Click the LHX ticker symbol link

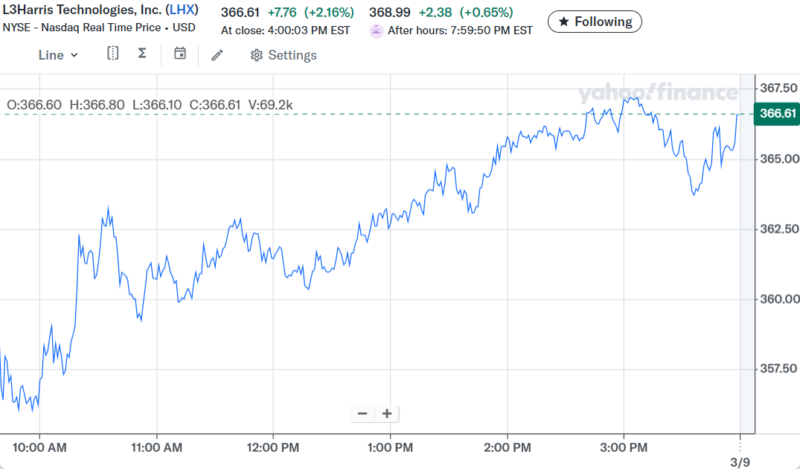[181, 10]
